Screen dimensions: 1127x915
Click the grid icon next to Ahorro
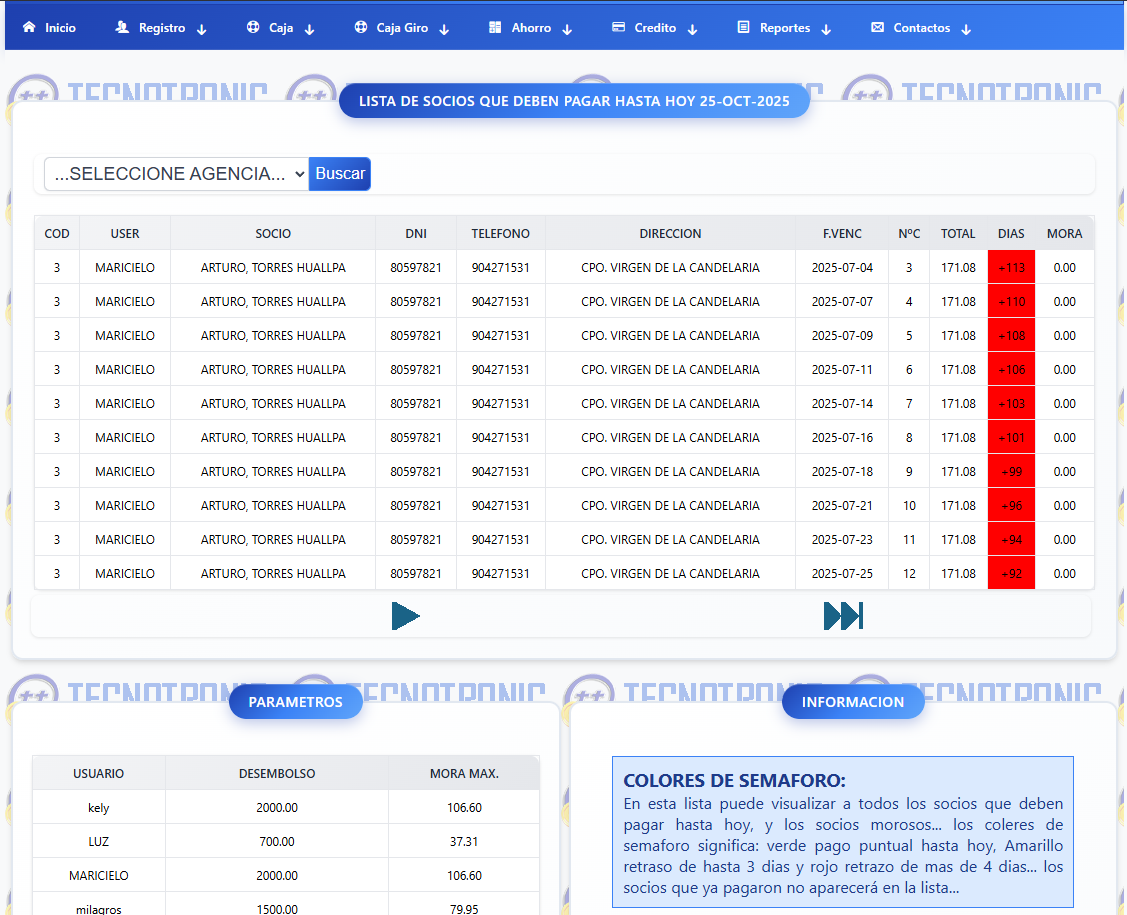click(x=495, y=28)
